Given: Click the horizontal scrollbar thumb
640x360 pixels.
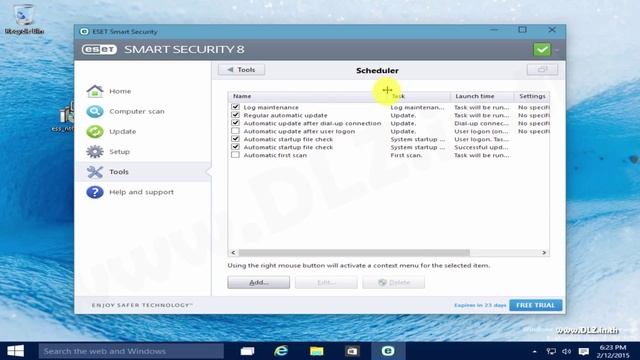Looking at the screenshot, I should pos(354,253).
